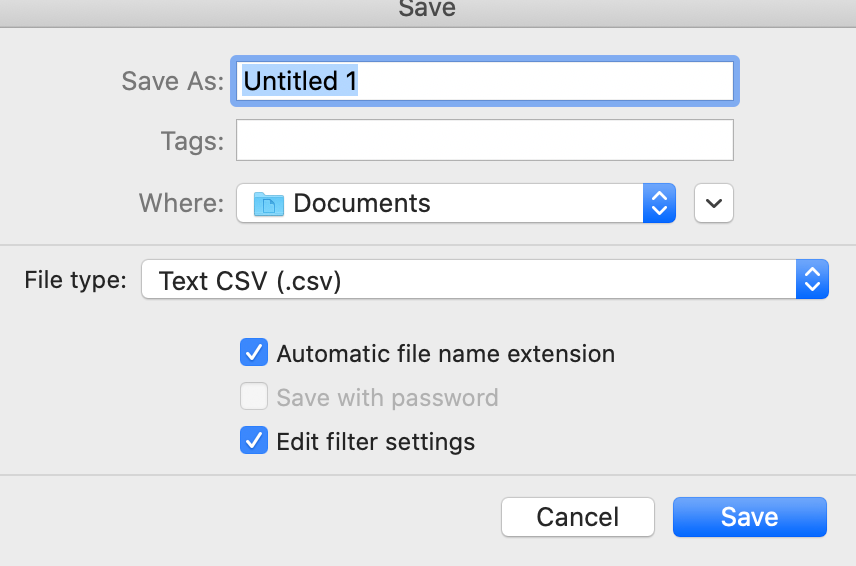This screenshot has height=566, width=856.
Task: Open the File type dropdown showing Text CSV
Action: (468, 280)
